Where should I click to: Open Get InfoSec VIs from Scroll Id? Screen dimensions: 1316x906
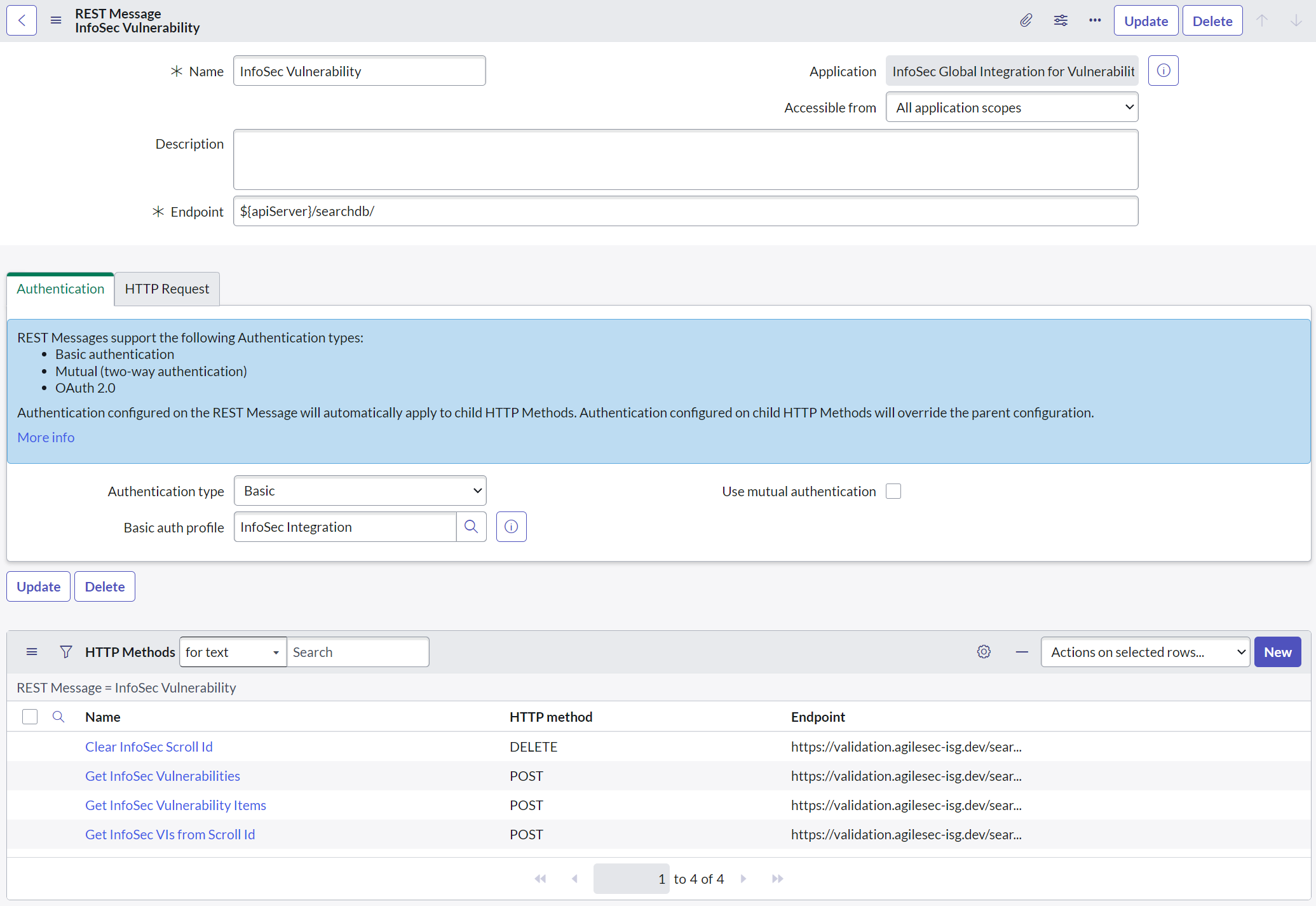(x=170, y=834)
